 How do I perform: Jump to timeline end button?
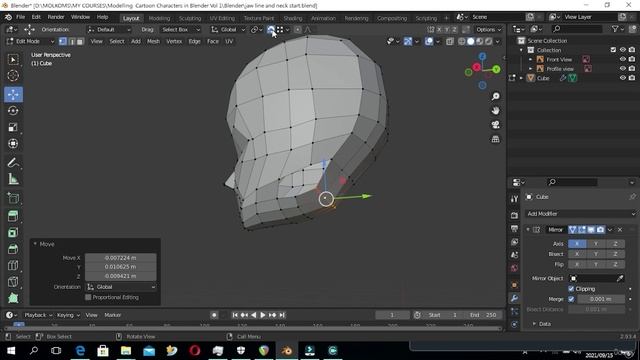[x=282, y=315]
